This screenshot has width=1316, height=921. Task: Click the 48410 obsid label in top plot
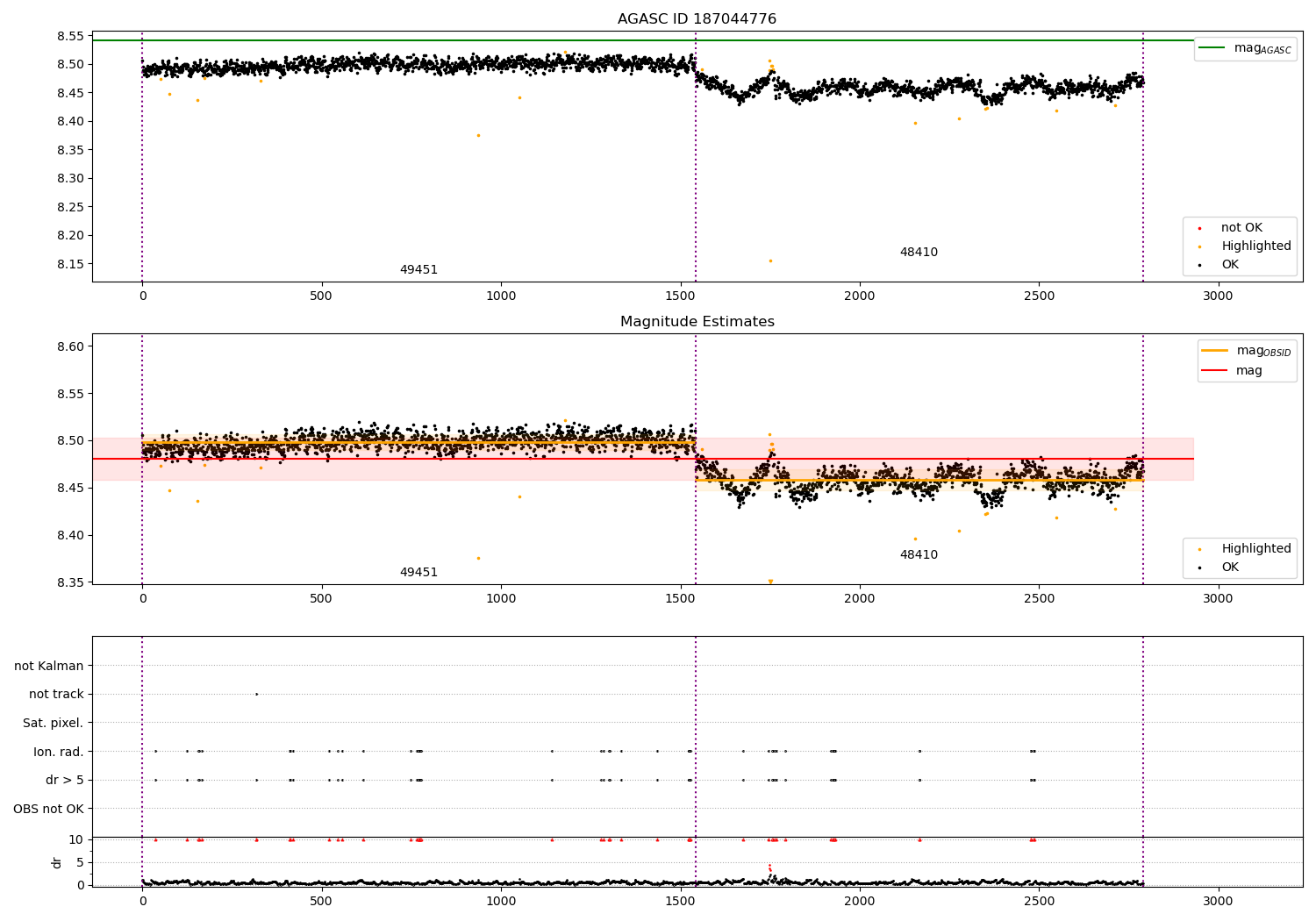(x=919, y=253)
